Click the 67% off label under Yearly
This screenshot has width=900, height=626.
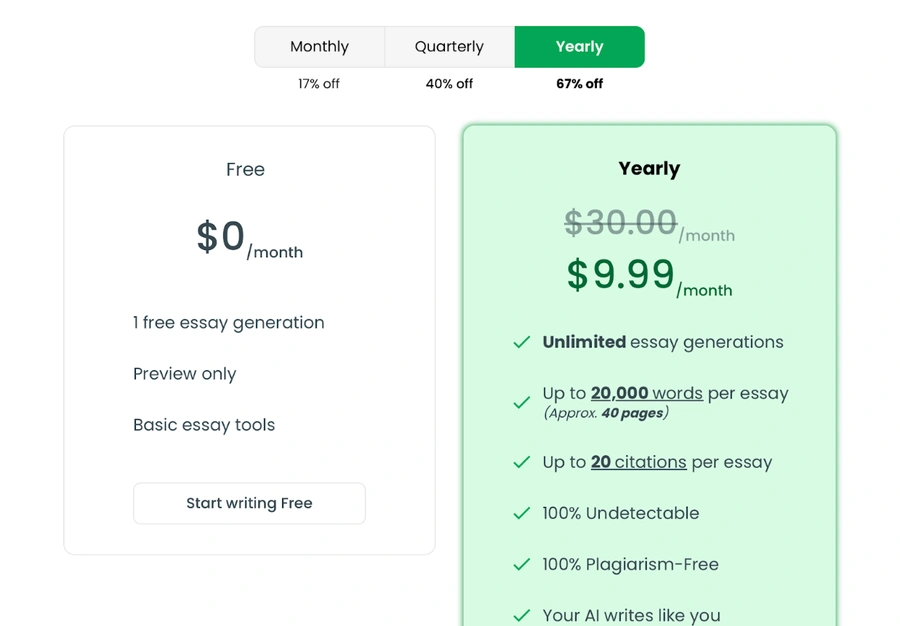tap(579, 84)
